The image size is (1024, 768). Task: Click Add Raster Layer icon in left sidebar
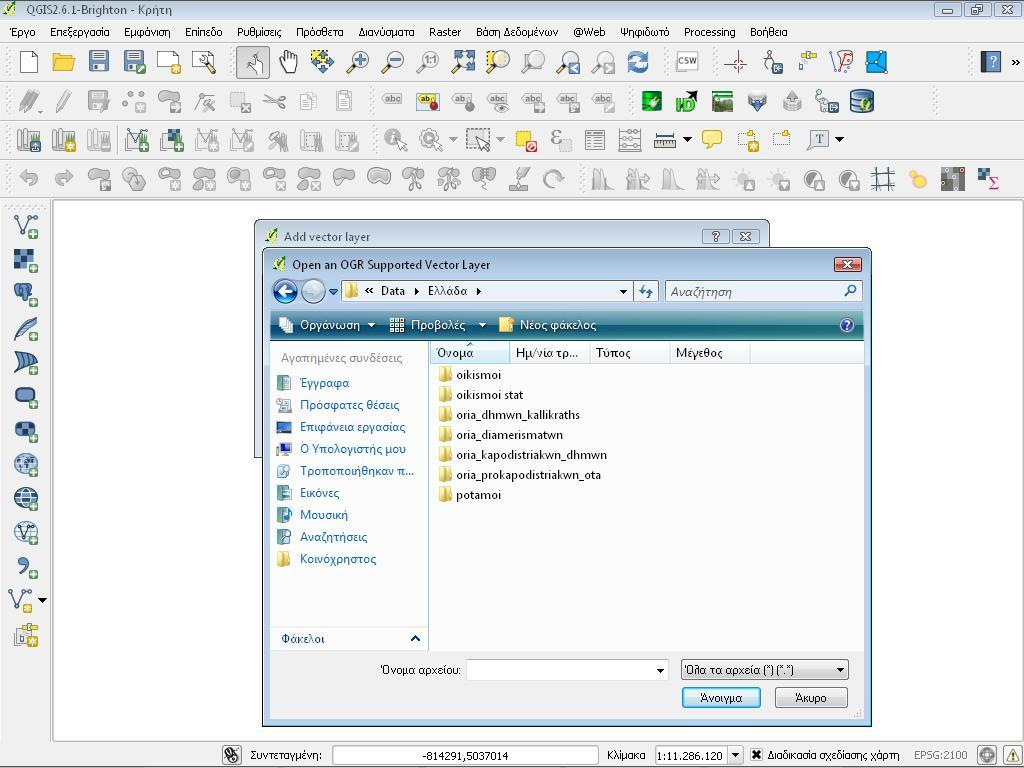point(25,260)
